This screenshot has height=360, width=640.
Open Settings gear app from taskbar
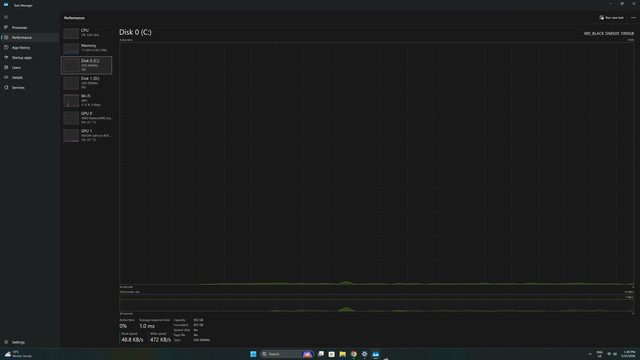(x=364, y=354)
